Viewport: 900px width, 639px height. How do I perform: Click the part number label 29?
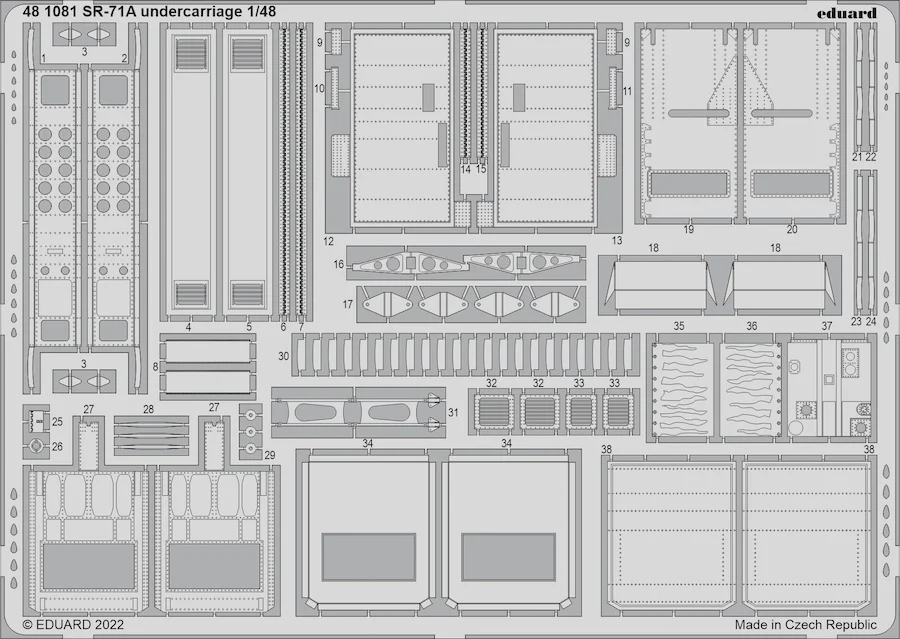270,455
